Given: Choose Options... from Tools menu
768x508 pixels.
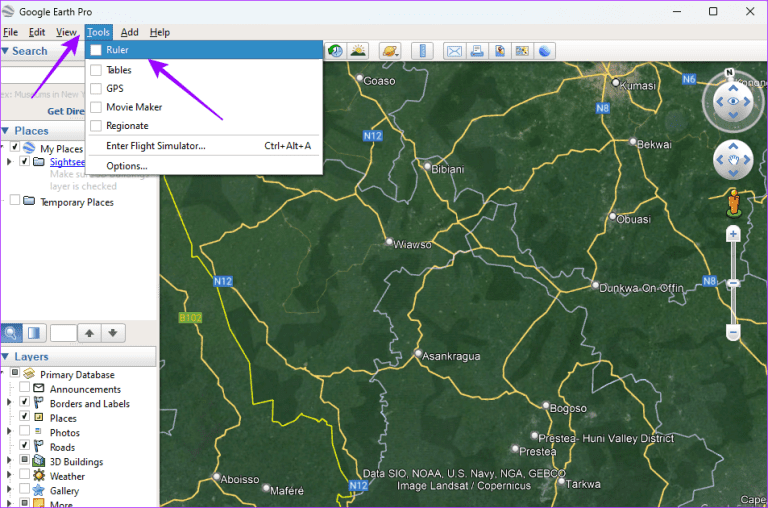Looking at the screenshot, I should (x=204, y=166).
